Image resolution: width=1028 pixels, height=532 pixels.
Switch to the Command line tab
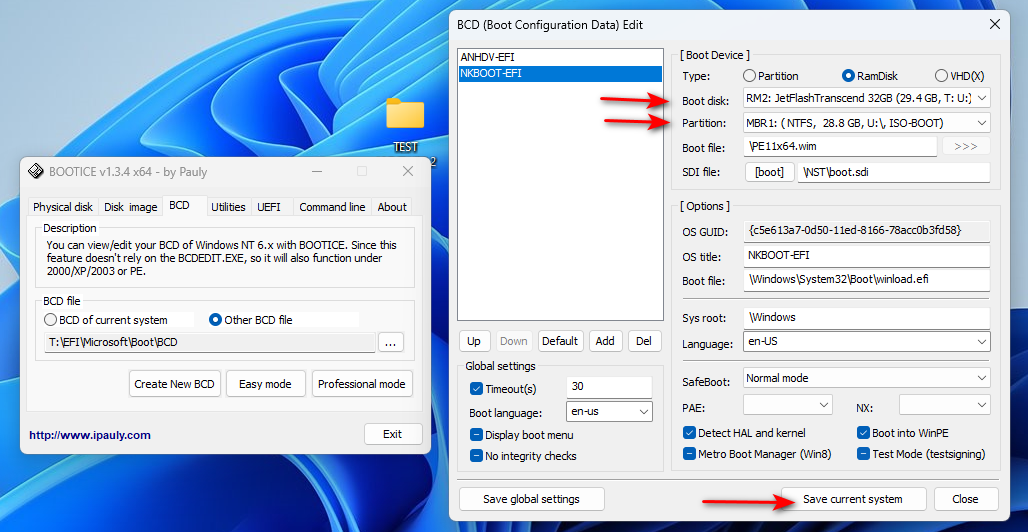(x=332, y=207)
